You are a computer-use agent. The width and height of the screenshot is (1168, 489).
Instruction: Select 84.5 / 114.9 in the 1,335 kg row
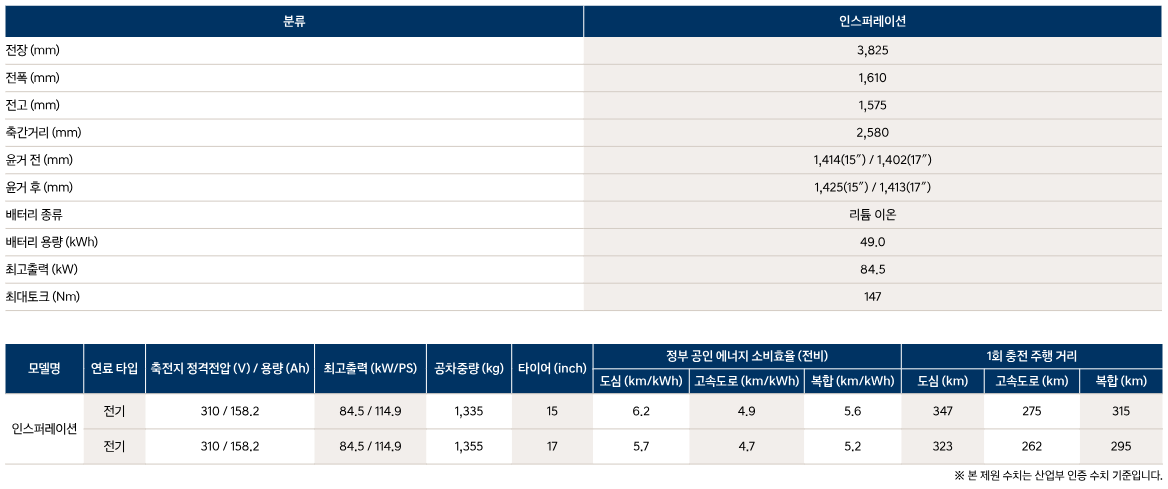click(x=370, y=411)
